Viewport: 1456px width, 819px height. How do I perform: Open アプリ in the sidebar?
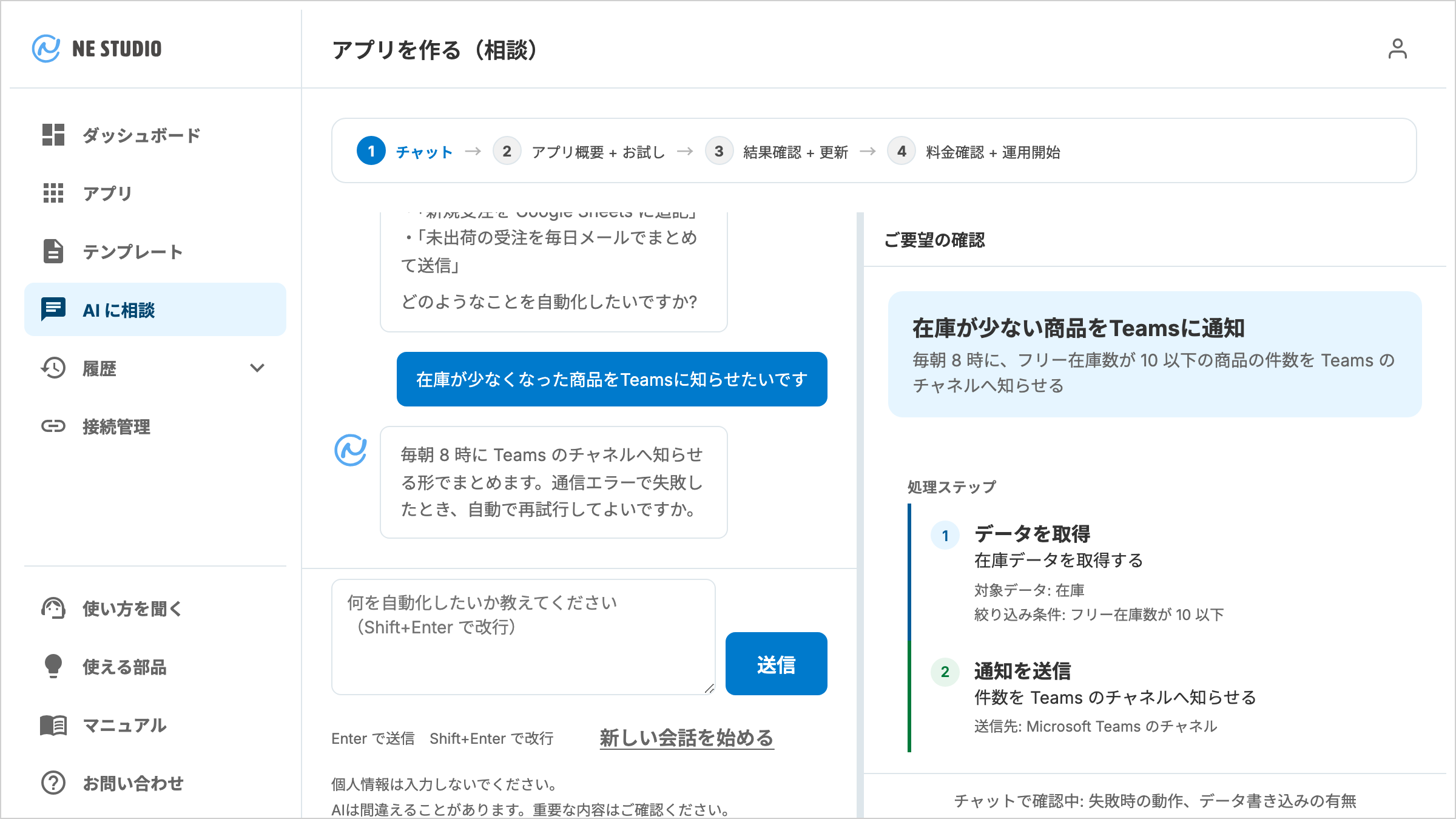pos(155,193)
